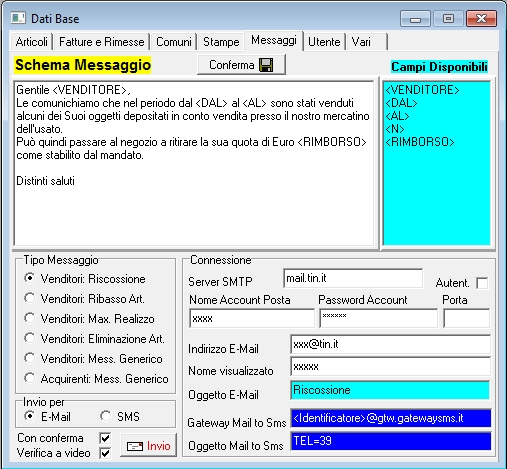Select Acquirenti: Mess. Generico radio button
This screenshot has width=507, height=469.
(x=29, y=378)
